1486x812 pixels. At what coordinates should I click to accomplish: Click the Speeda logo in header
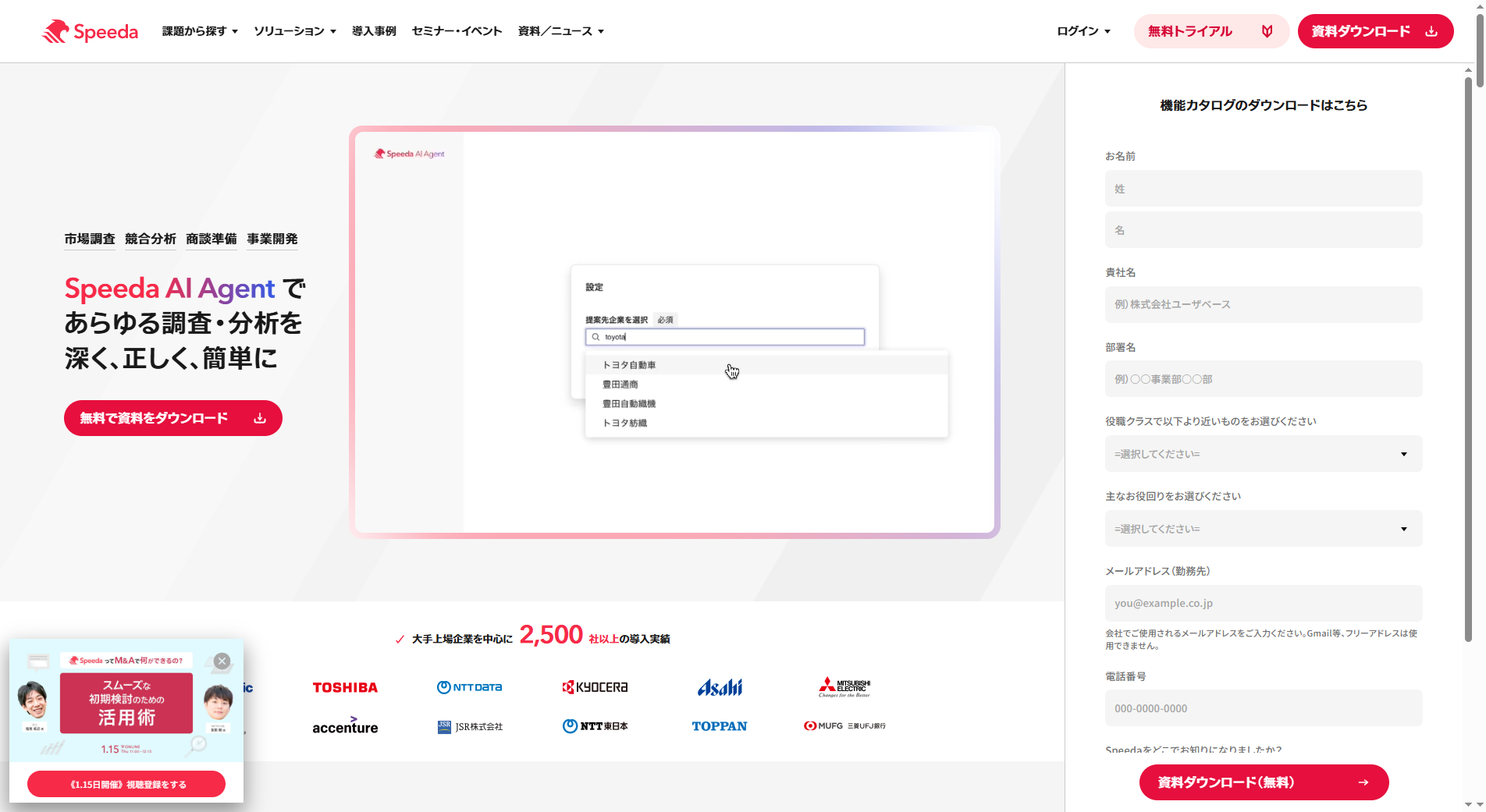point(90,31)
